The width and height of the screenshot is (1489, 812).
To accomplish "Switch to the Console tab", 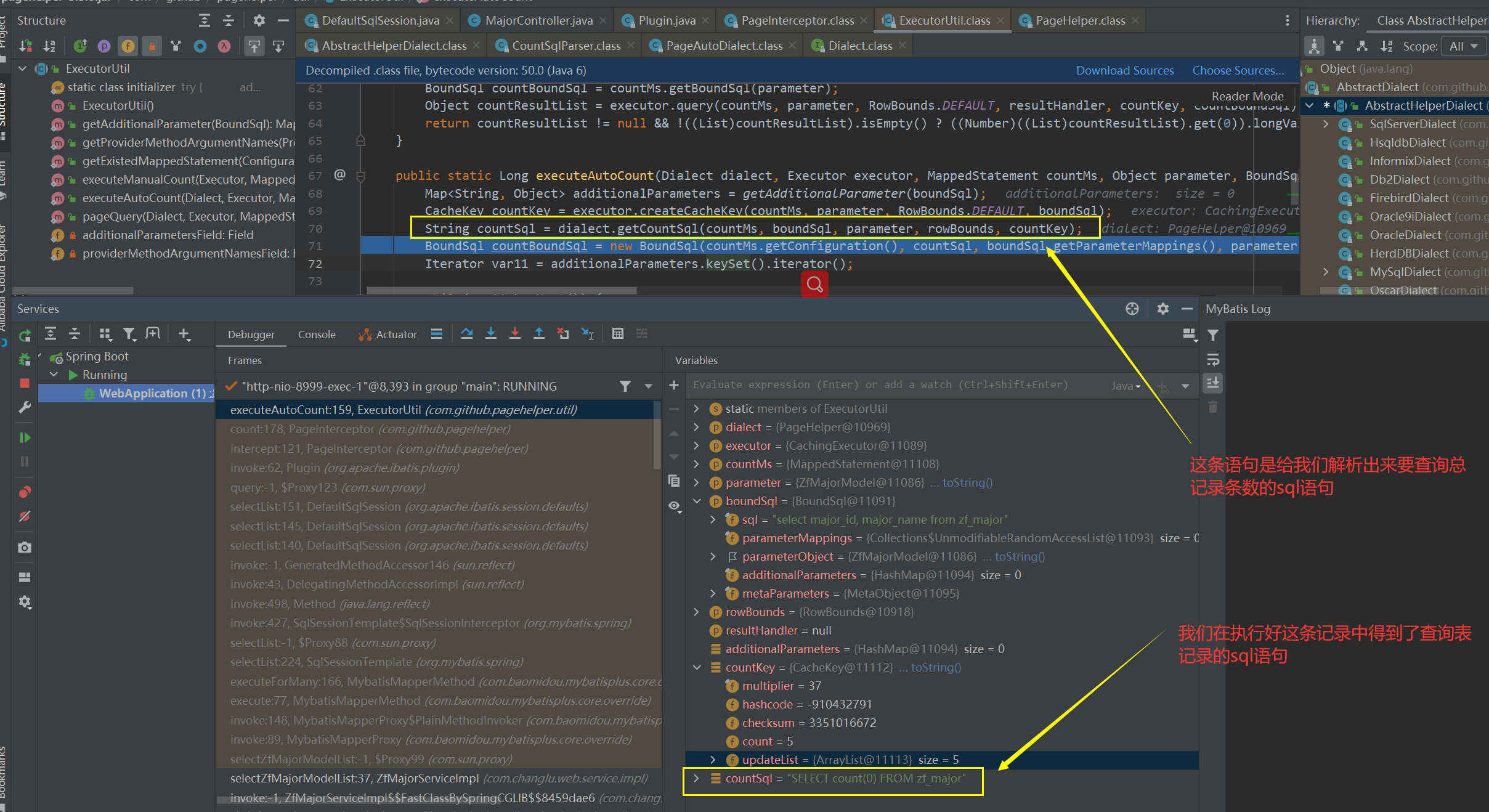I will 317,335.
